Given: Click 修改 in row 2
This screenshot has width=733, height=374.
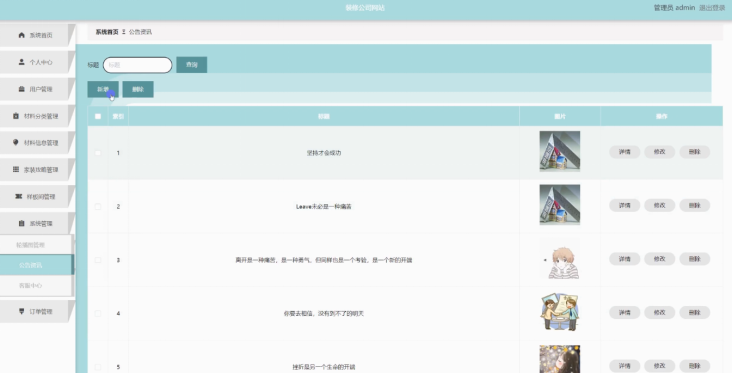Looking at the screenshot, I should (x=659, y=205).
